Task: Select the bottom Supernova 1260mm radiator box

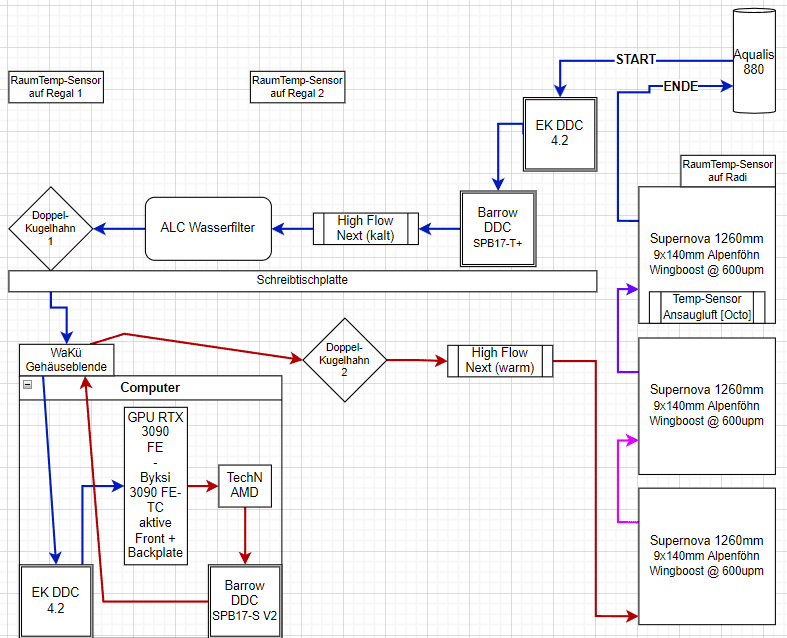Action: pos(707,556)
